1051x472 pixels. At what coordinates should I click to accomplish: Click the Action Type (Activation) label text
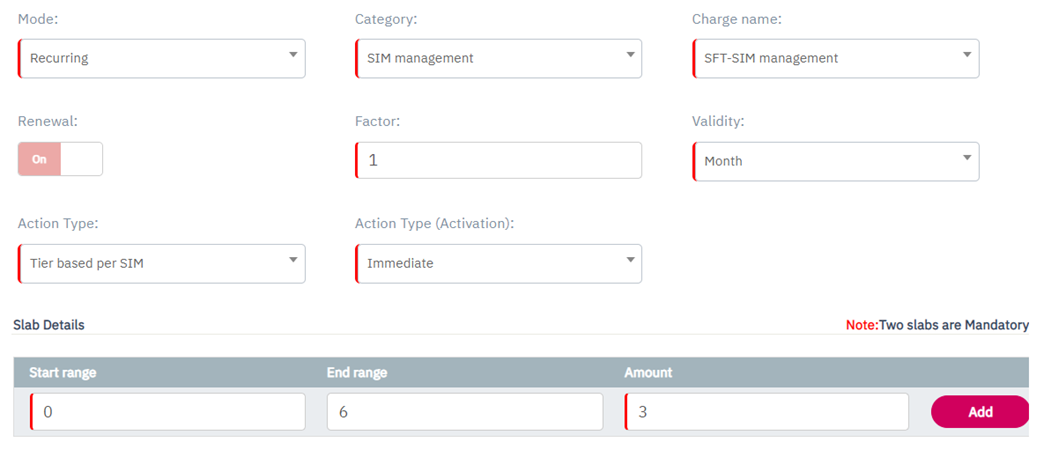click(434, 223)
